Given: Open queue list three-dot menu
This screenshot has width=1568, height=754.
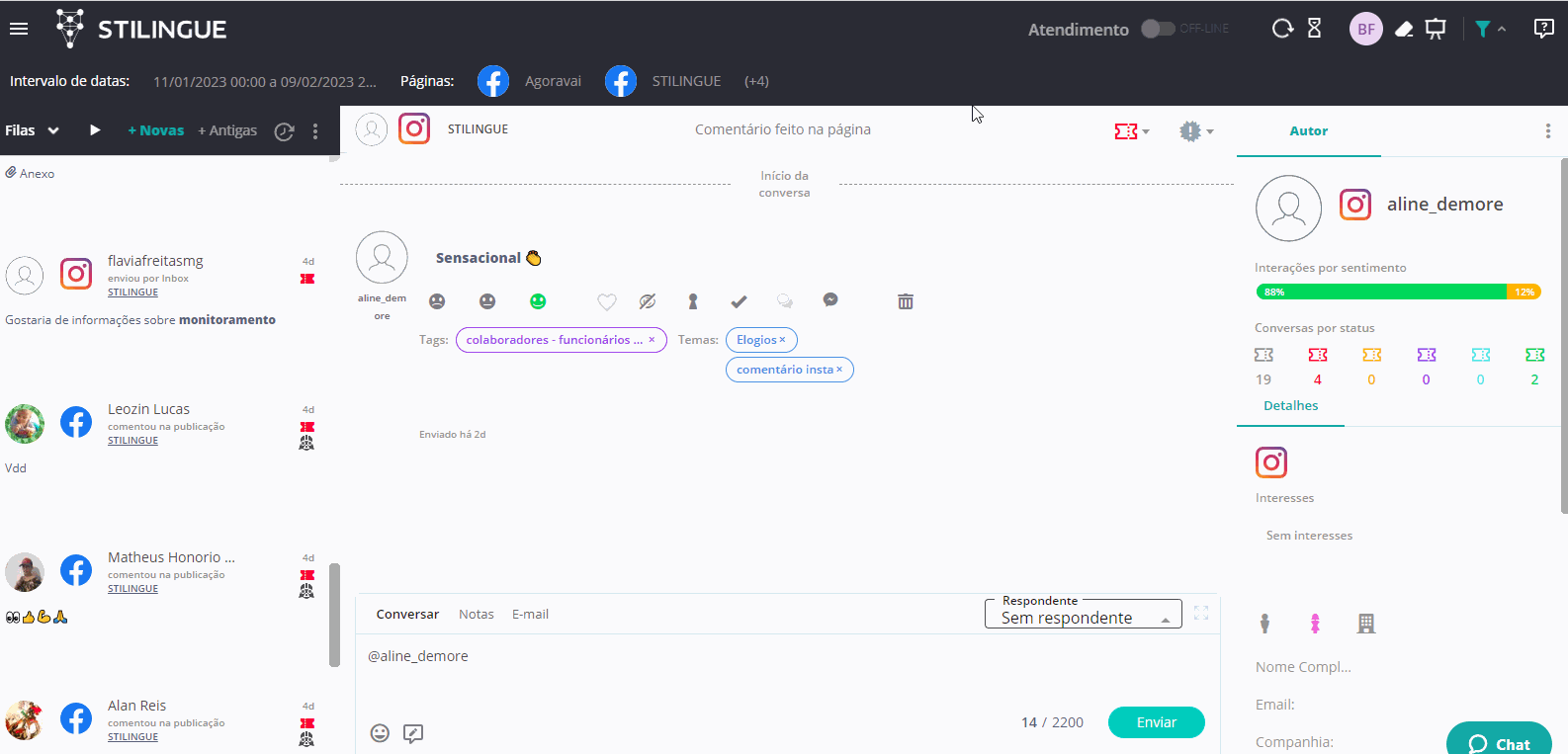Looking at the screenshot, I should (315, 130).
